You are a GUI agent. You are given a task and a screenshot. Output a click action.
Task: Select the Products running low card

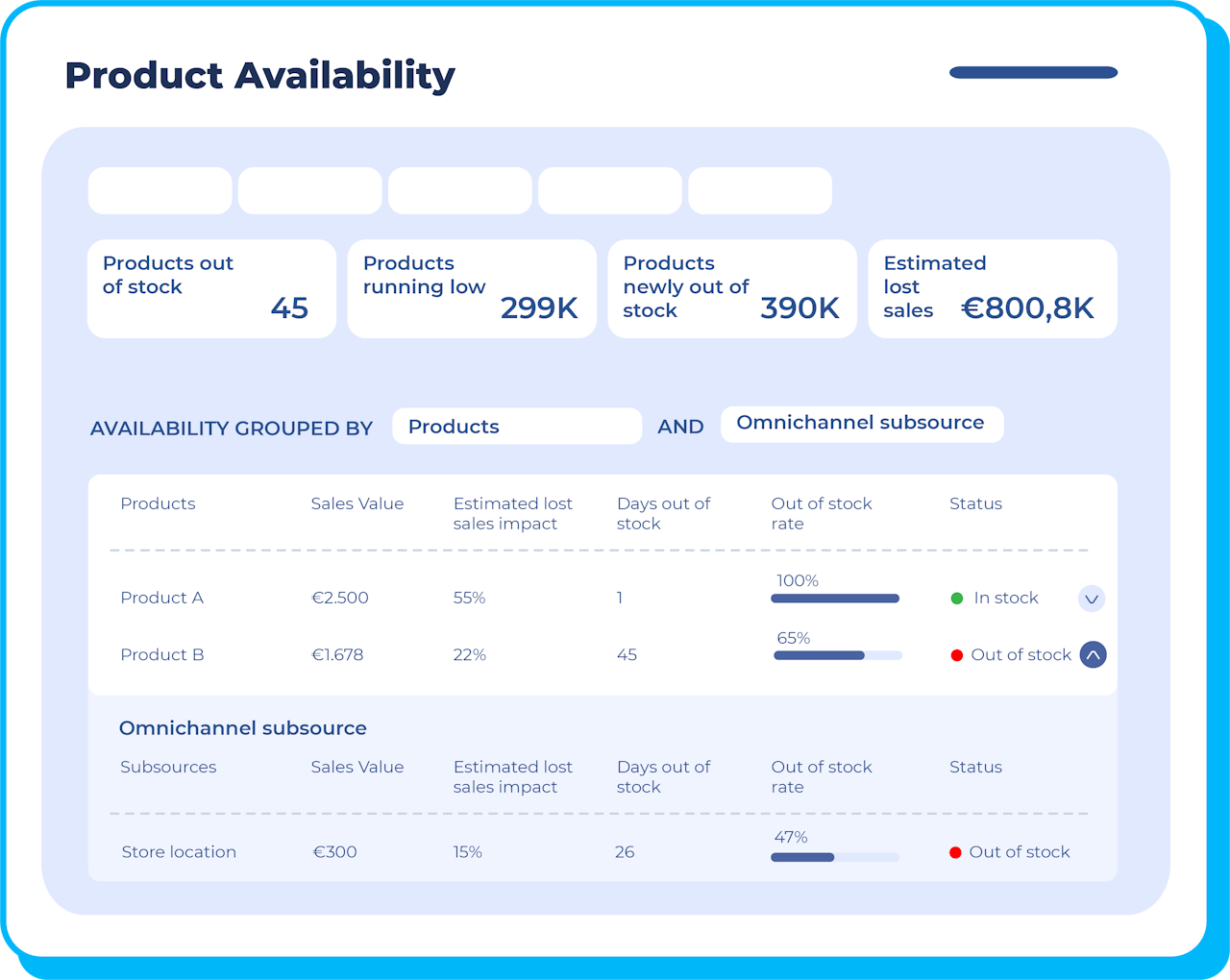(x=472, y=288)
